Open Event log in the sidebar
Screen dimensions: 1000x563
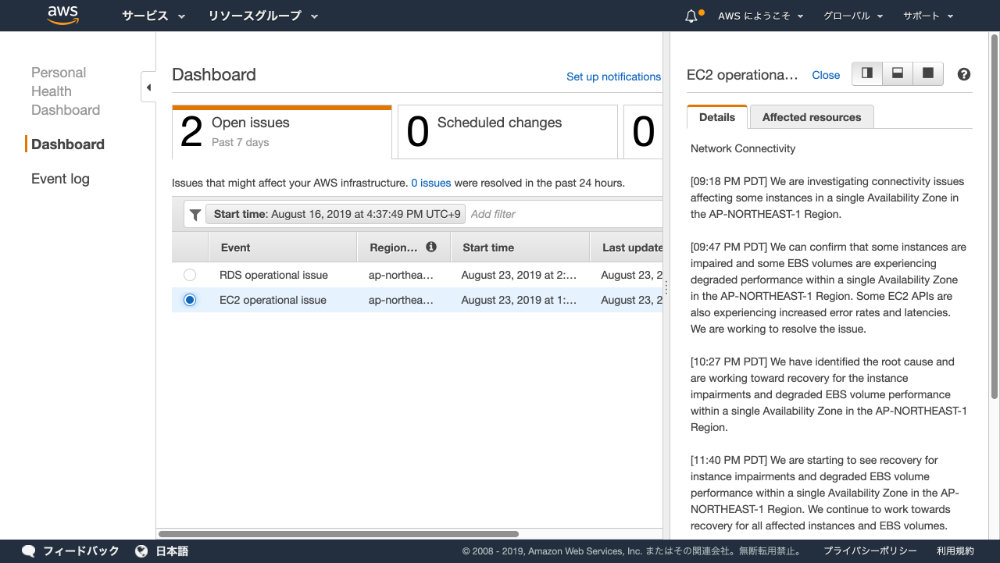click(60, 179)
